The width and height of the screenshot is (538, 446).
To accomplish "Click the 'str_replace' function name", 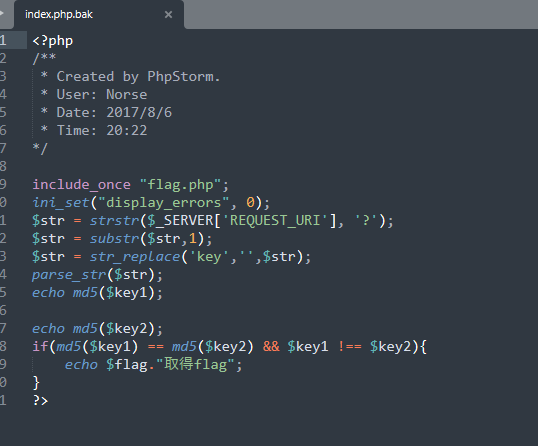I will [x=135, y=256].
